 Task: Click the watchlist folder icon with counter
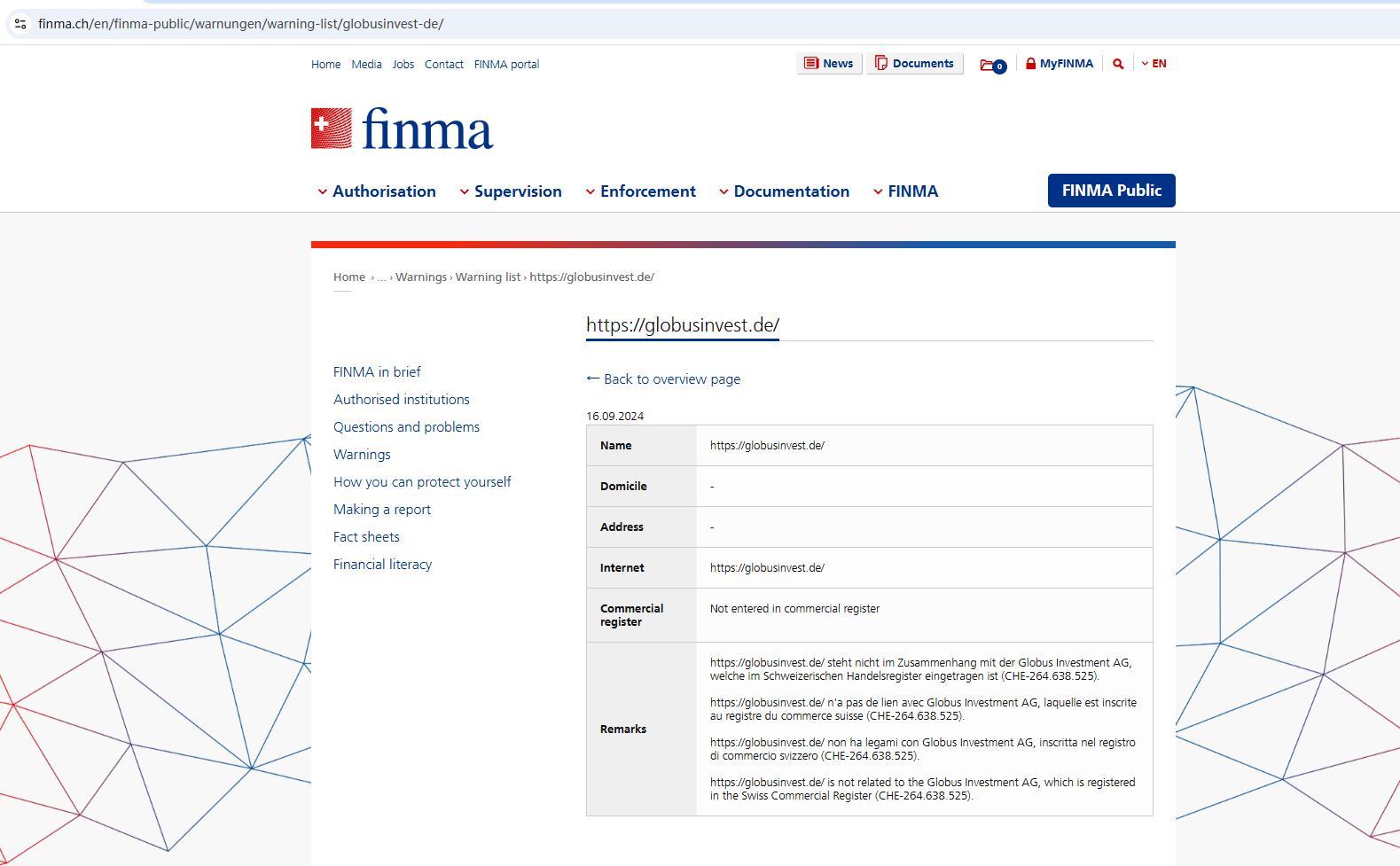992,65
